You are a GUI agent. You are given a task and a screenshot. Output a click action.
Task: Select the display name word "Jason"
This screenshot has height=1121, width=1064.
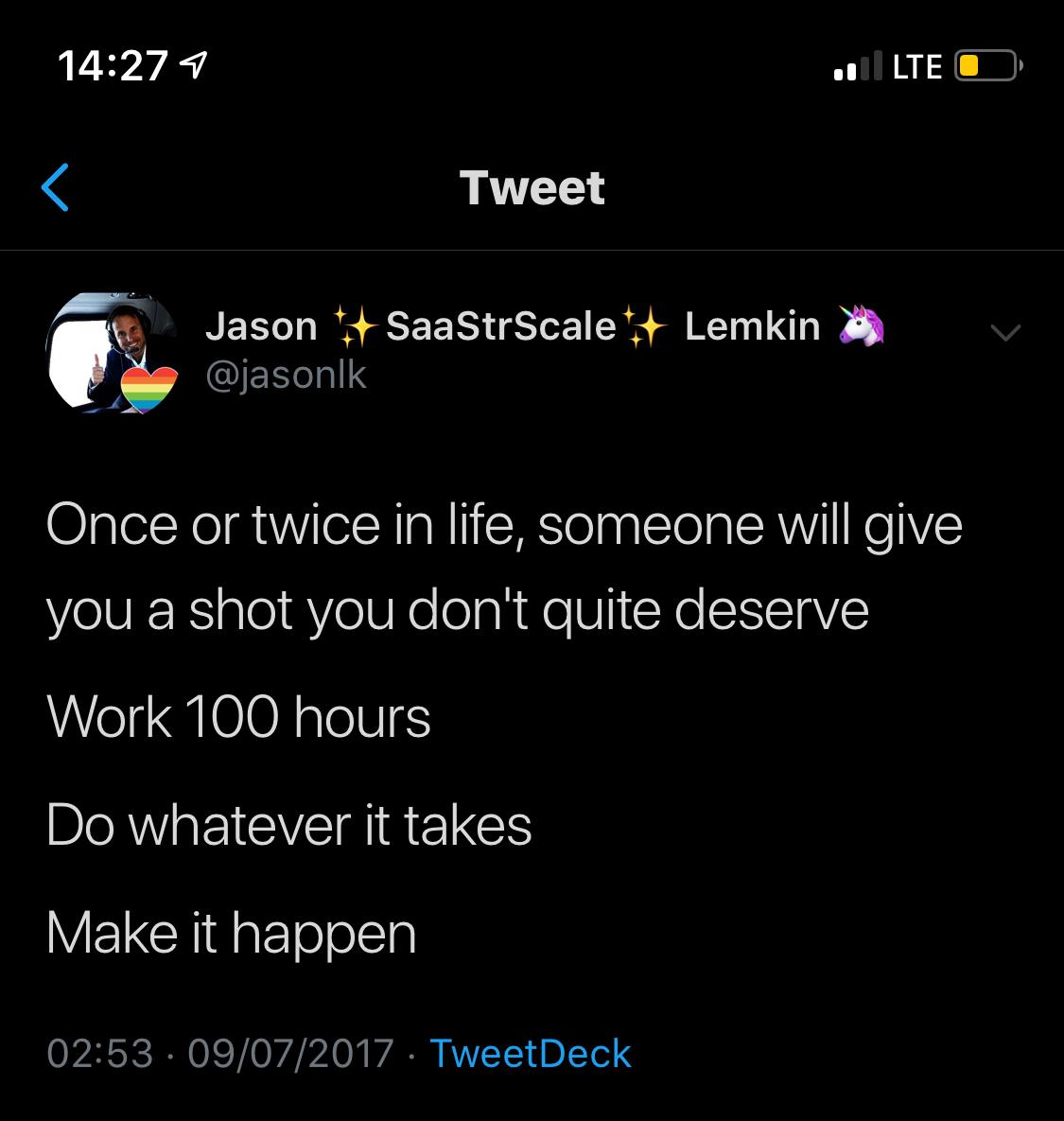pos(261,326)
